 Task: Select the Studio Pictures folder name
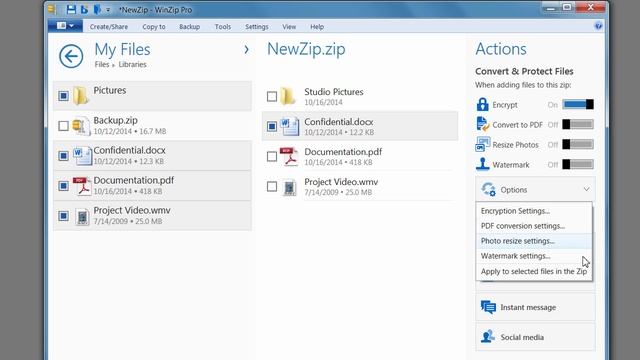click(x=333, y=92)
